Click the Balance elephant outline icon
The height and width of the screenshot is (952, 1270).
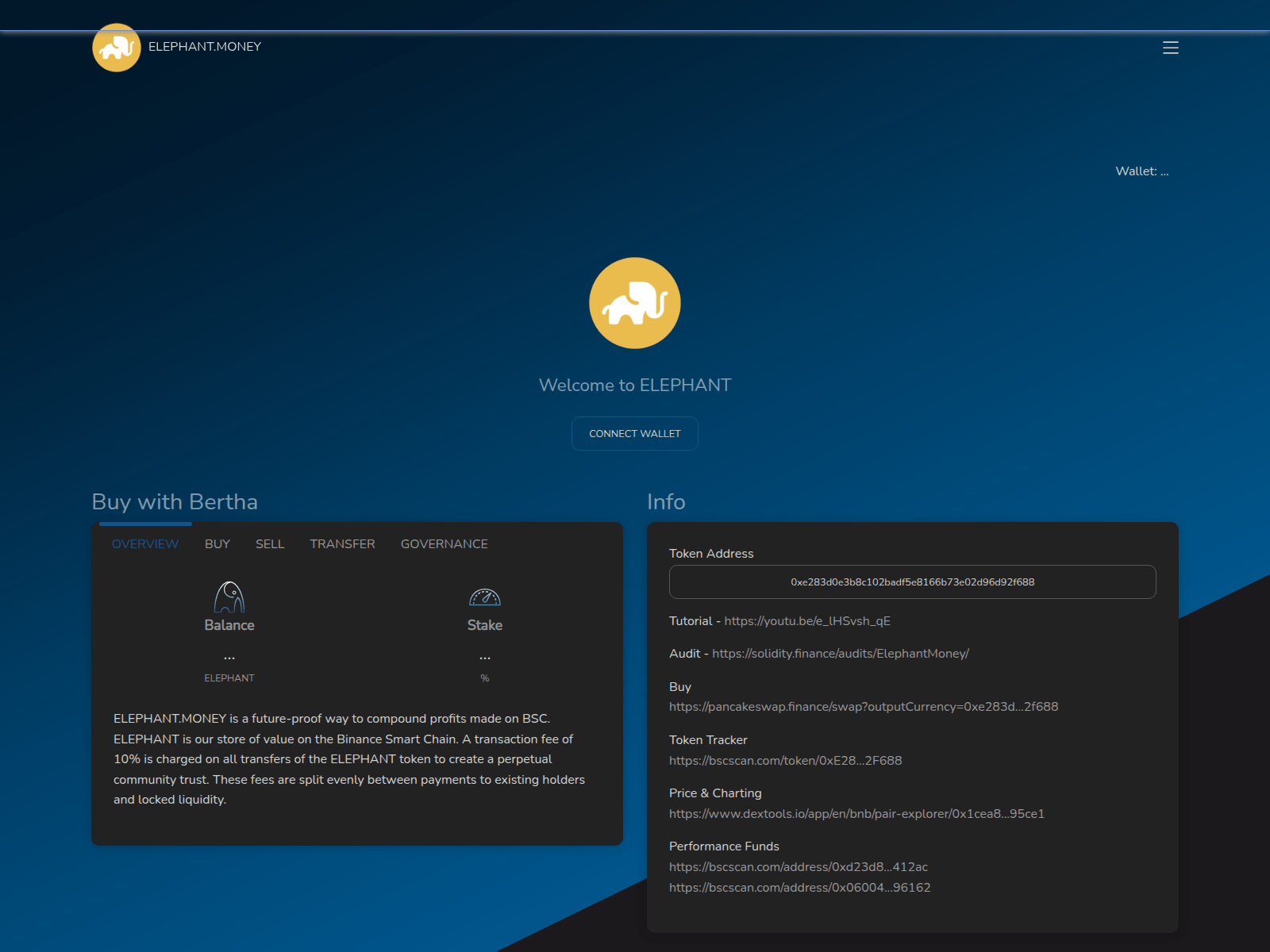pyautogui.click(x=229, y=597)
